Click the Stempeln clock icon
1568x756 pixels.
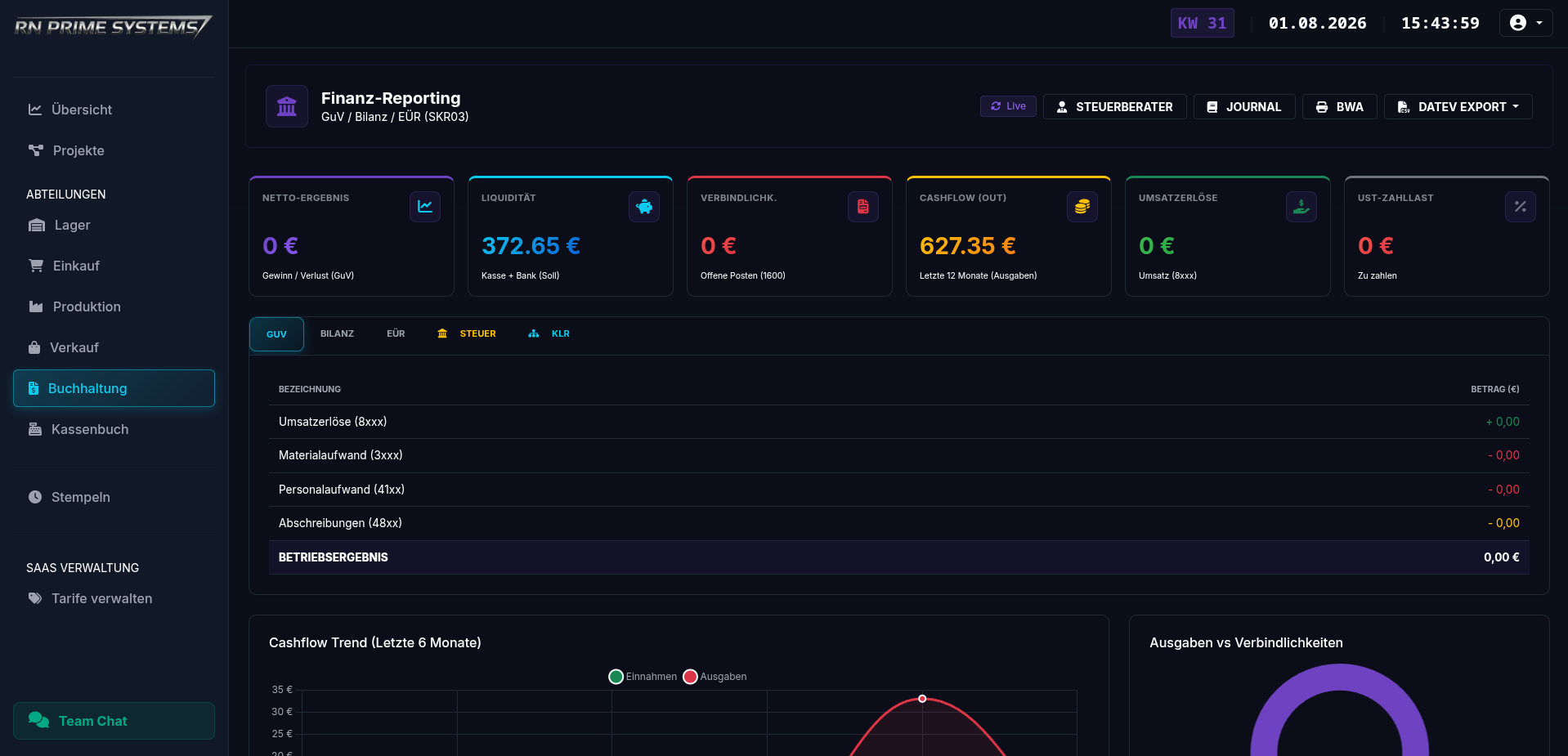35,497
